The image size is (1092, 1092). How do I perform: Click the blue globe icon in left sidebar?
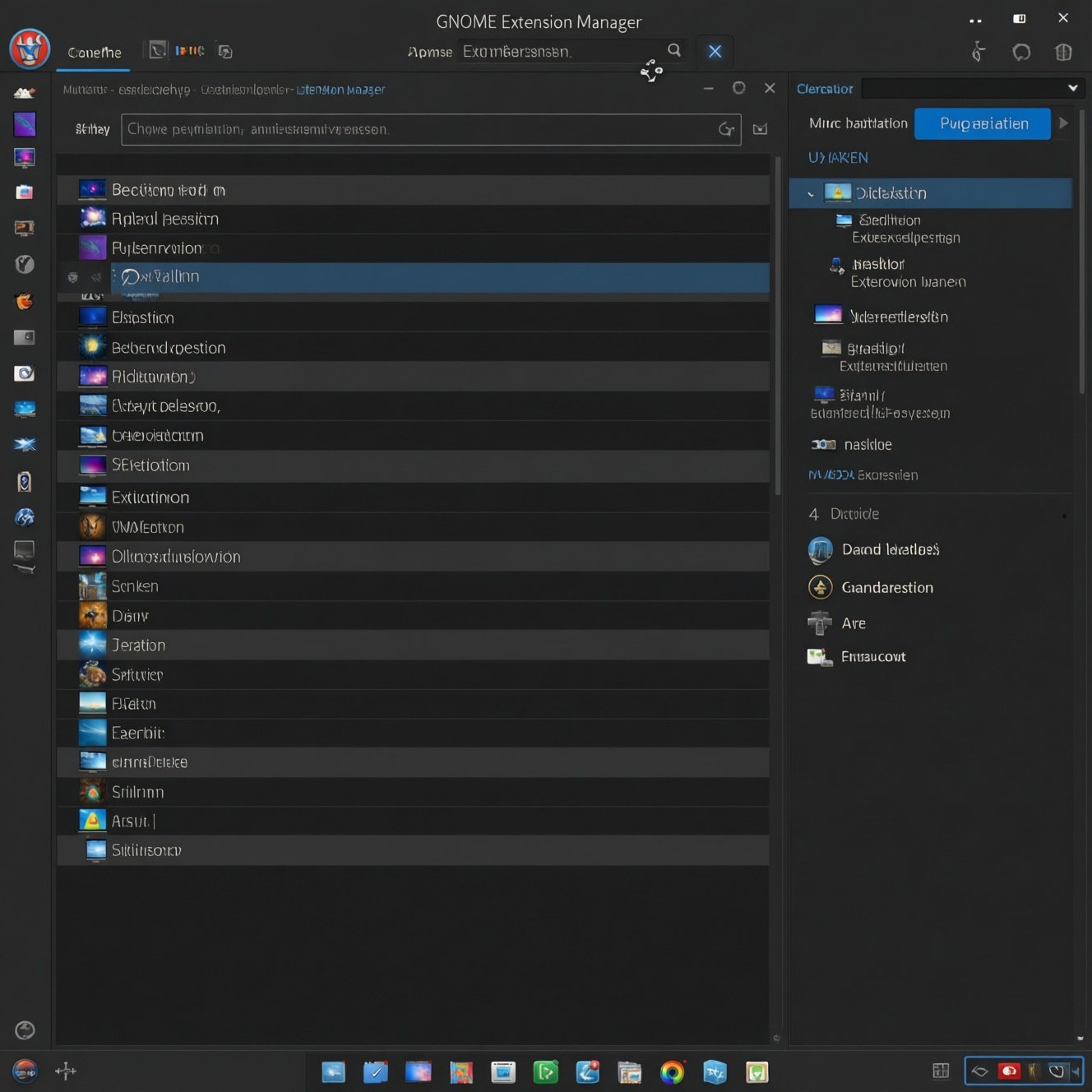pyautogui.click(x=25, y=517)
